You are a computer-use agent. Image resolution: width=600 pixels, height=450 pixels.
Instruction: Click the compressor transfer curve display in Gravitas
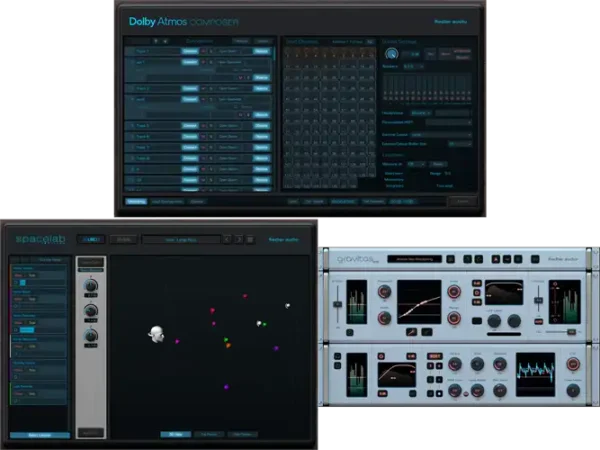coord(419,302)
